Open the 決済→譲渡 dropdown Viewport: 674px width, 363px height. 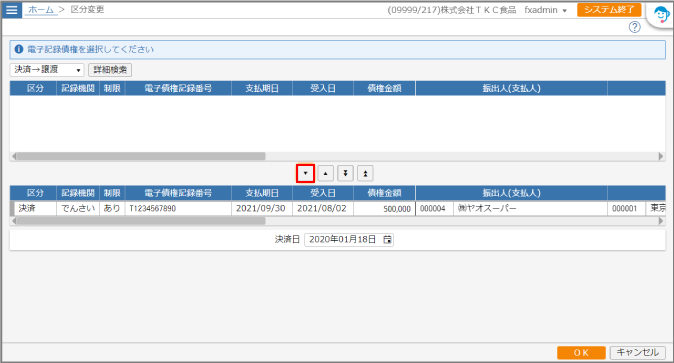(47, 70)
